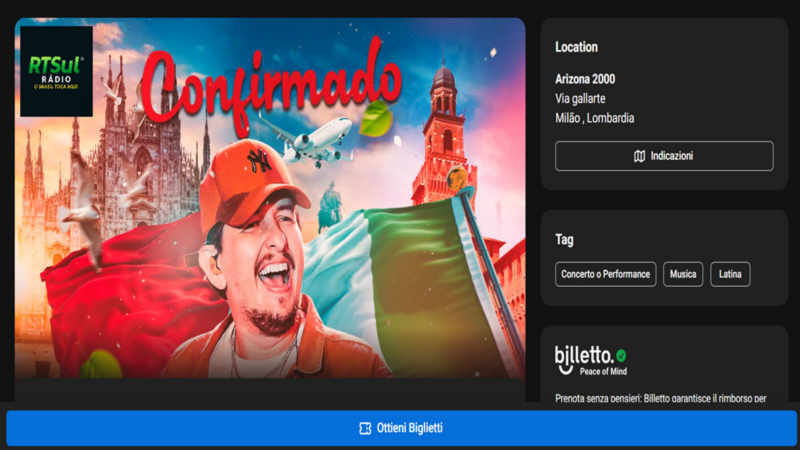The image size is (800, 450).
Task: Click the Prenota senza pensieri description
Action: (660, 398)
